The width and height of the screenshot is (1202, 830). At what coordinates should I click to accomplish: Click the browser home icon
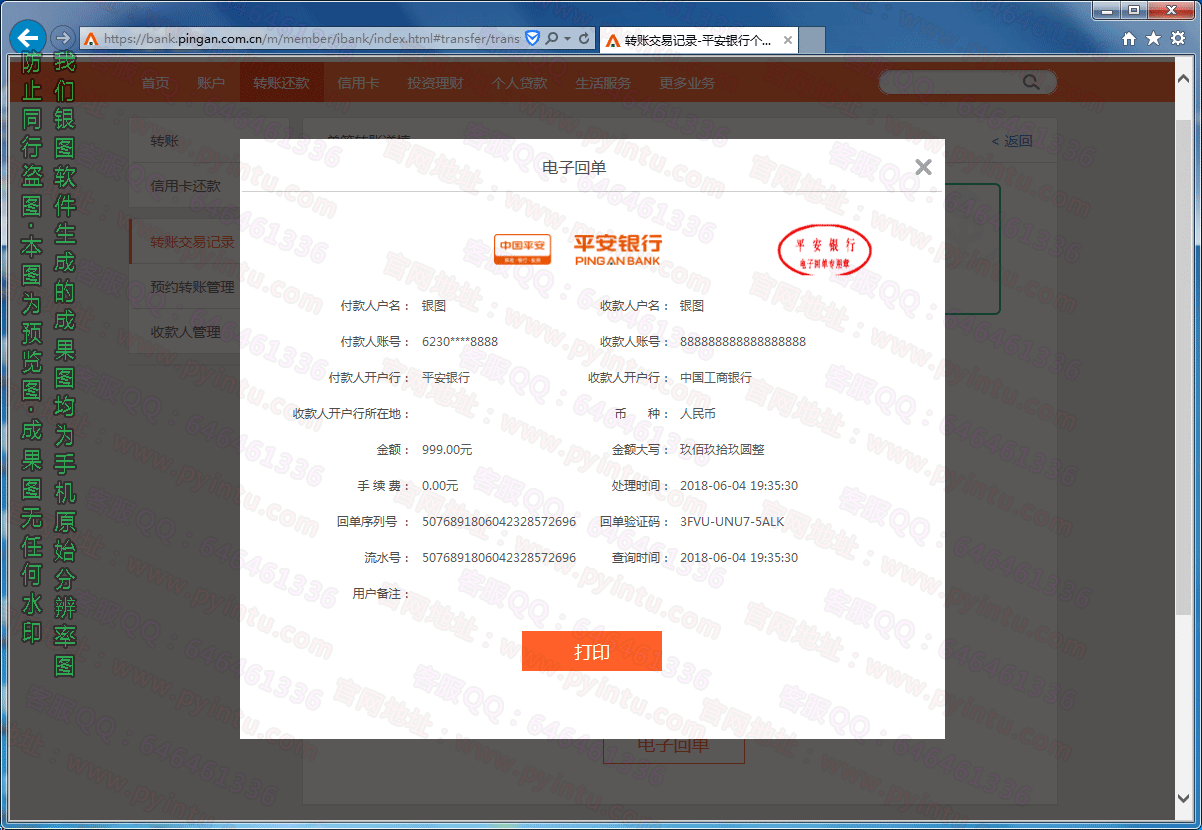click(1129, 38)
